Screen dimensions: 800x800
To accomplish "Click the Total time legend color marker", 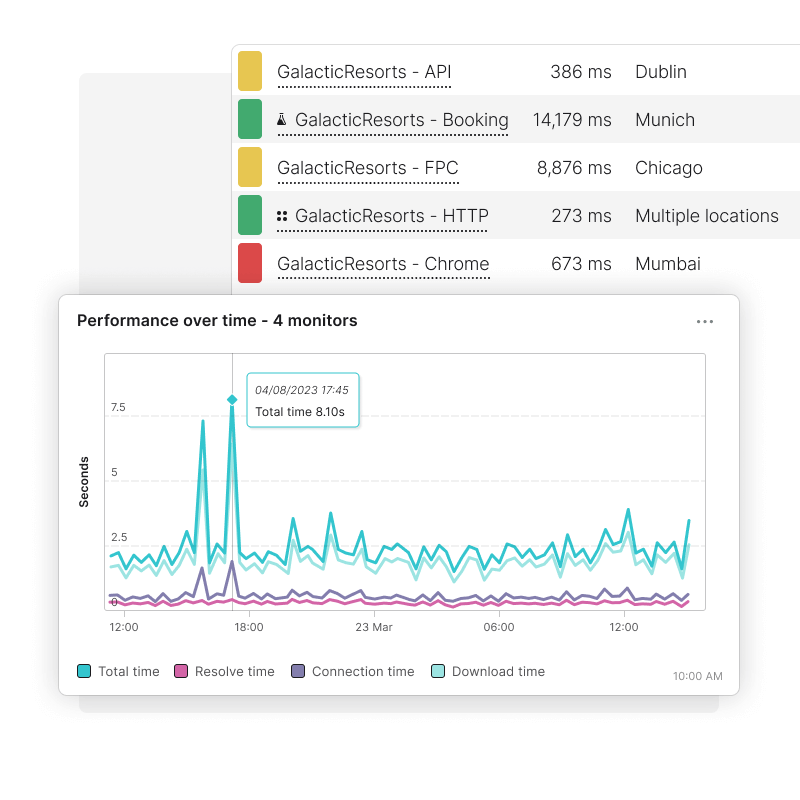I will tap(85, 671).
